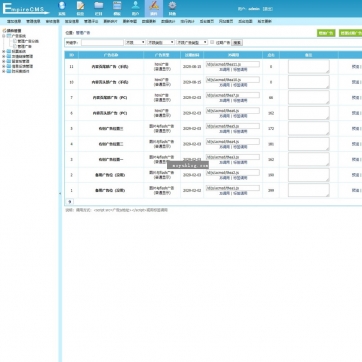
Task: Select 管理广告 under 广告系统 in the tree
Action: (x=24, y=47)
